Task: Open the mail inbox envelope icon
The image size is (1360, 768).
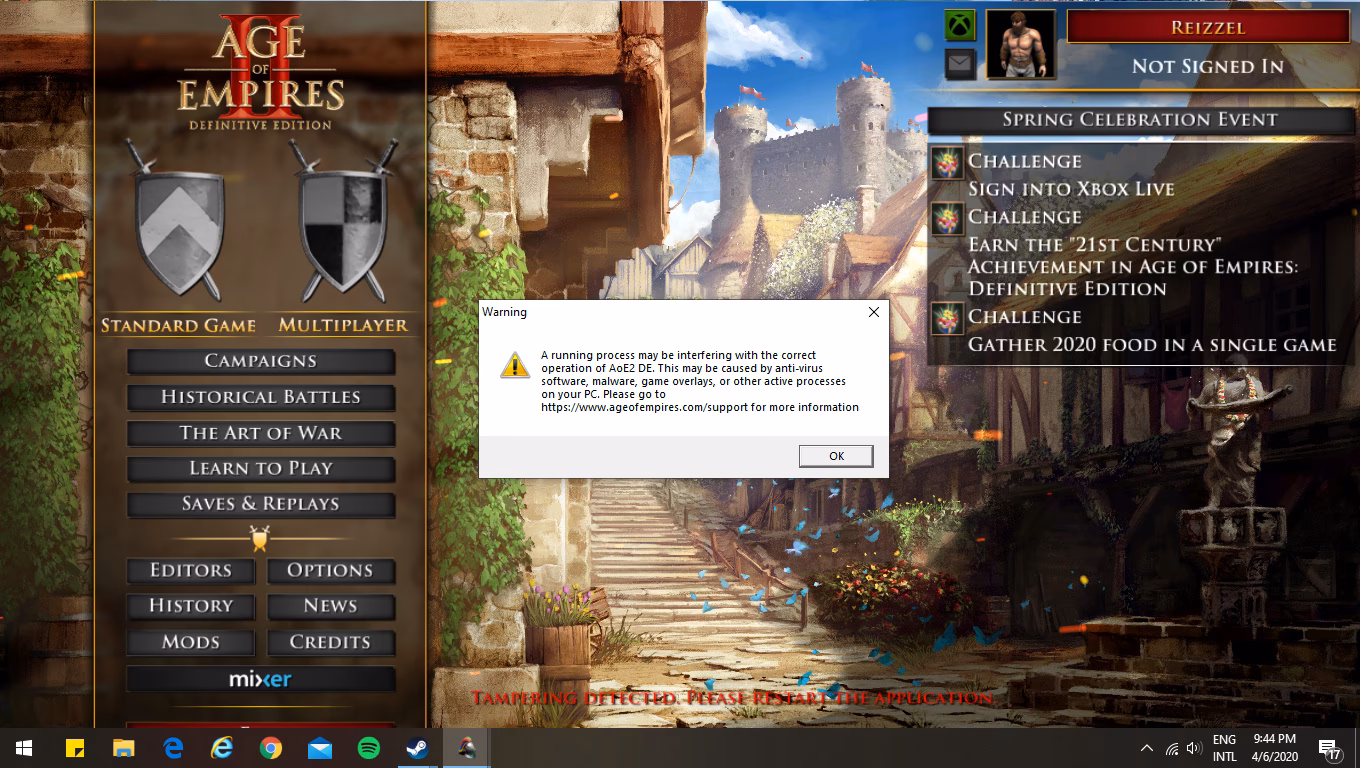Action: 960,65
